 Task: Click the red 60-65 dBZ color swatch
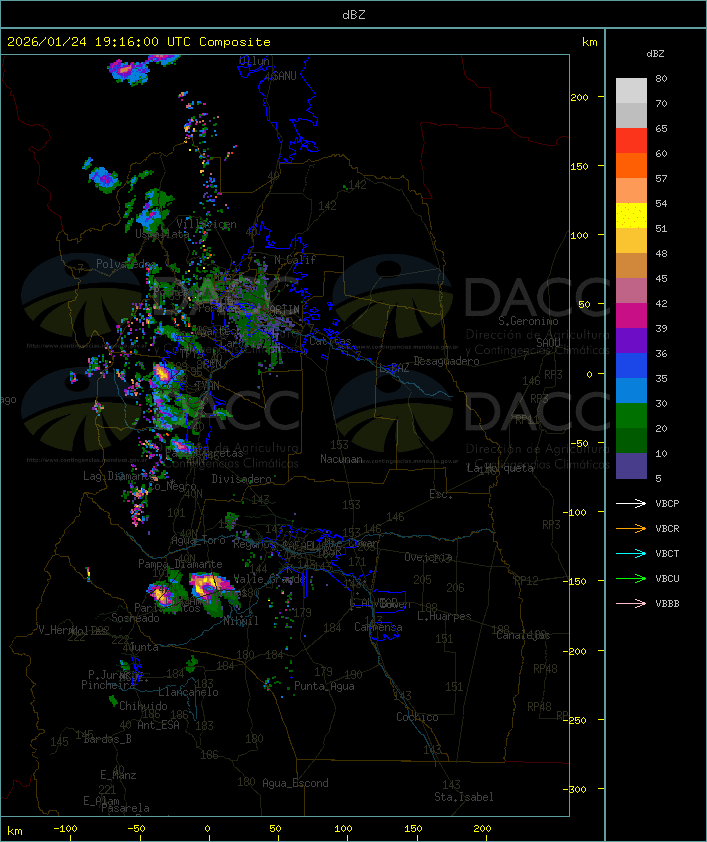(x=631, y=141)
